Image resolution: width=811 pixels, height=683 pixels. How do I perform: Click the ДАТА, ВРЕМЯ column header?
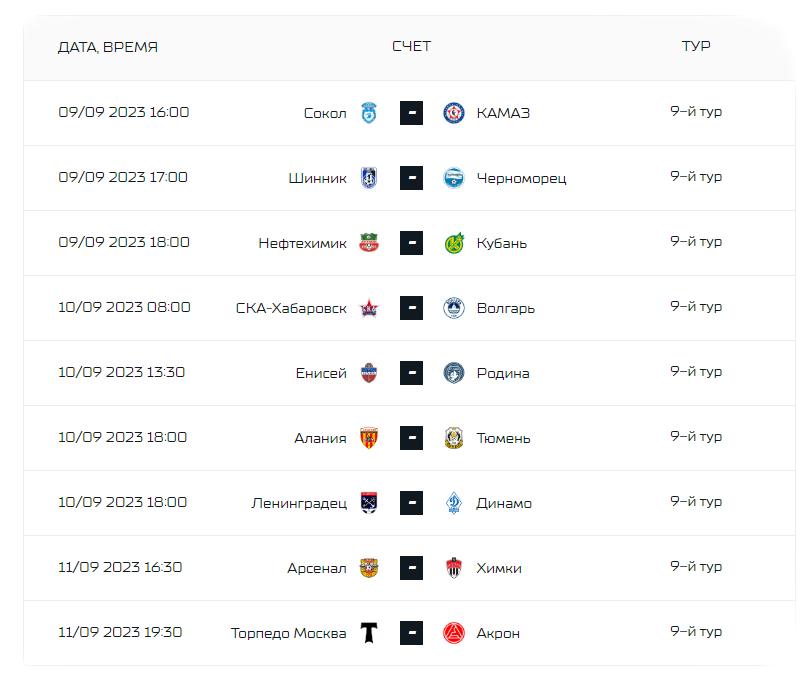tap(108, 47)
